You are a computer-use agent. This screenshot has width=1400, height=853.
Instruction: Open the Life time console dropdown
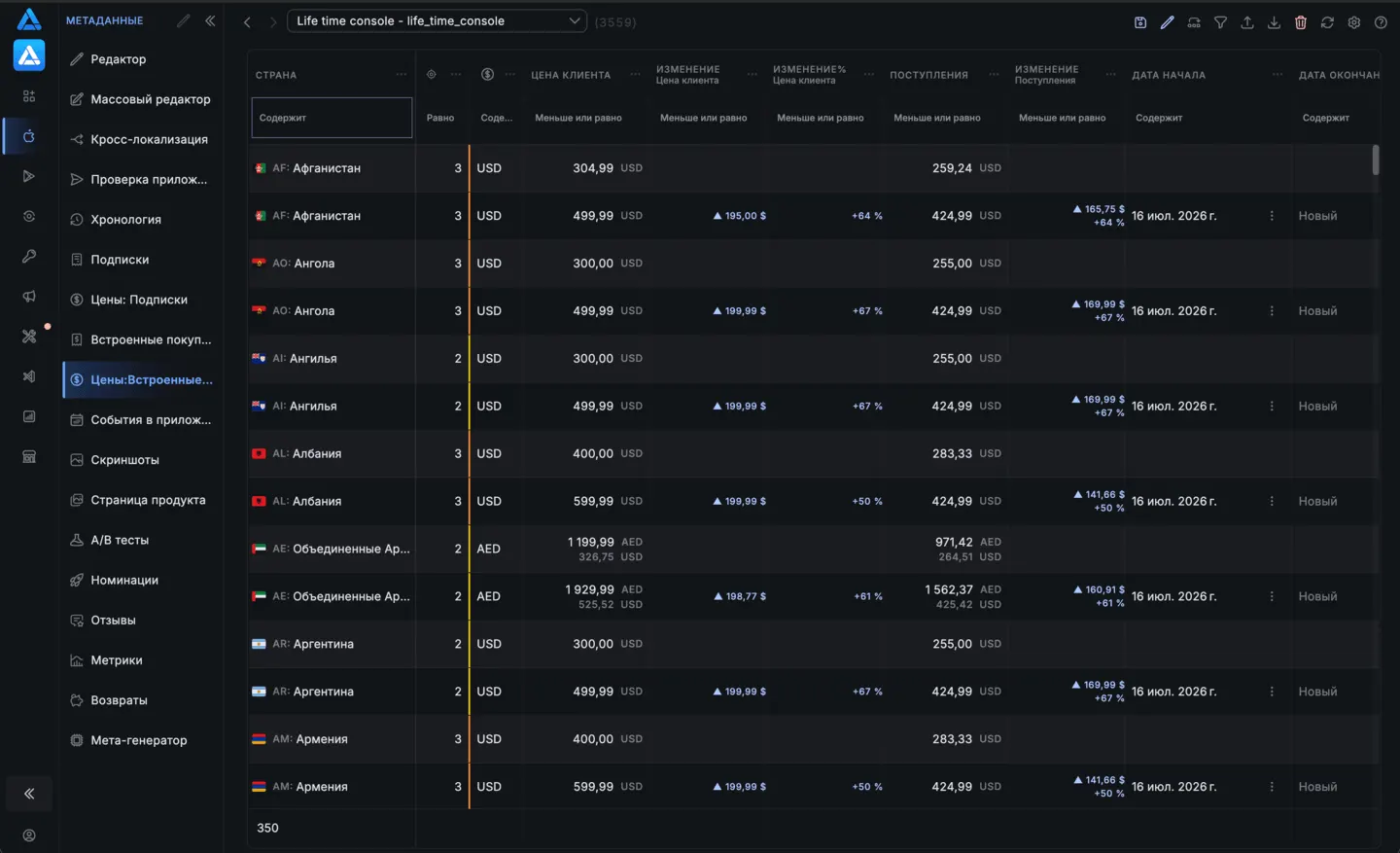pyautogui.click(x=437, y=20)
